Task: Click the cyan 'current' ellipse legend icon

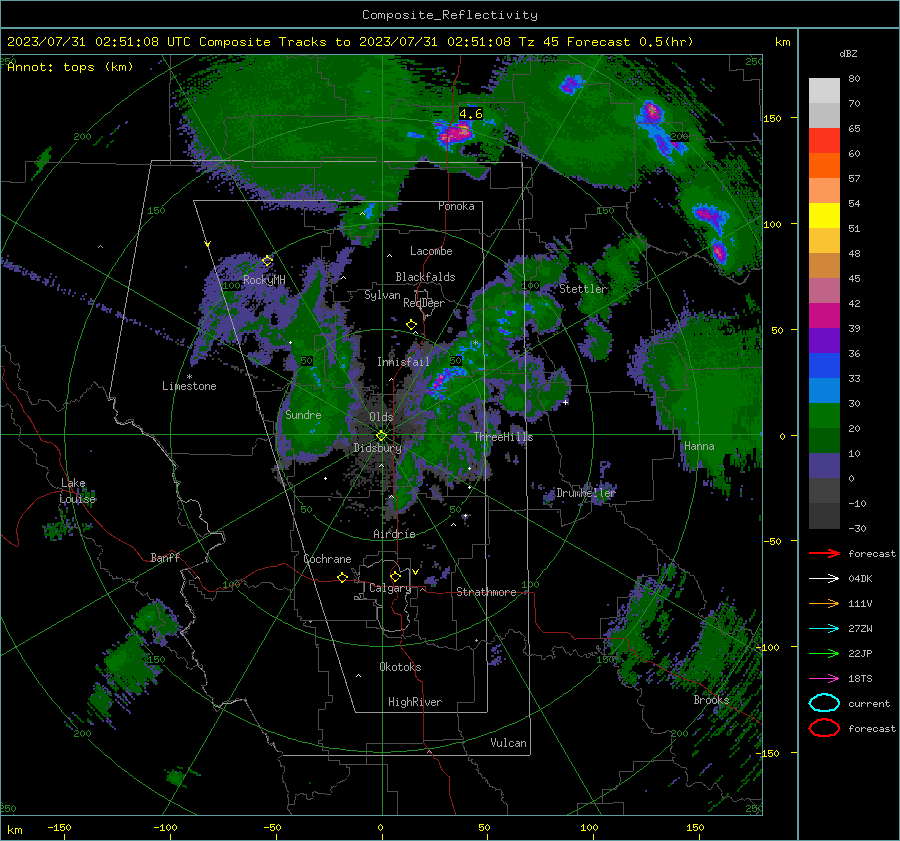Action: [x=824, y=703]
